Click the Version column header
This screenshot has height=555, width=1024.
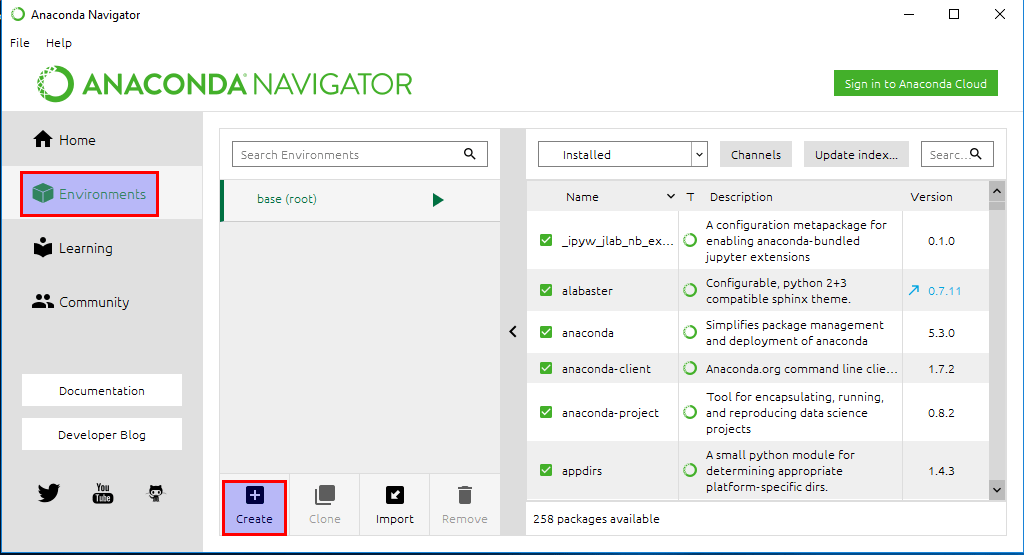point(931,197)
